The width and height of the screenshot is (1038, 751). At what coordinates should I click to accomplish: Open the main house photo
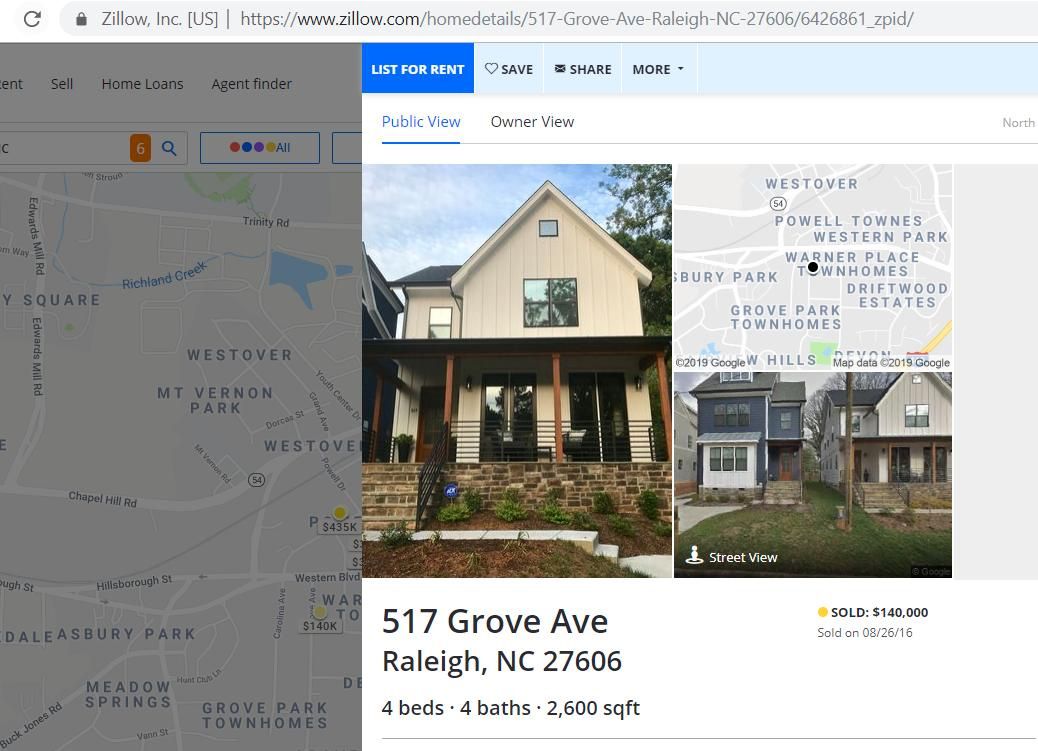(x=517, y=371)
